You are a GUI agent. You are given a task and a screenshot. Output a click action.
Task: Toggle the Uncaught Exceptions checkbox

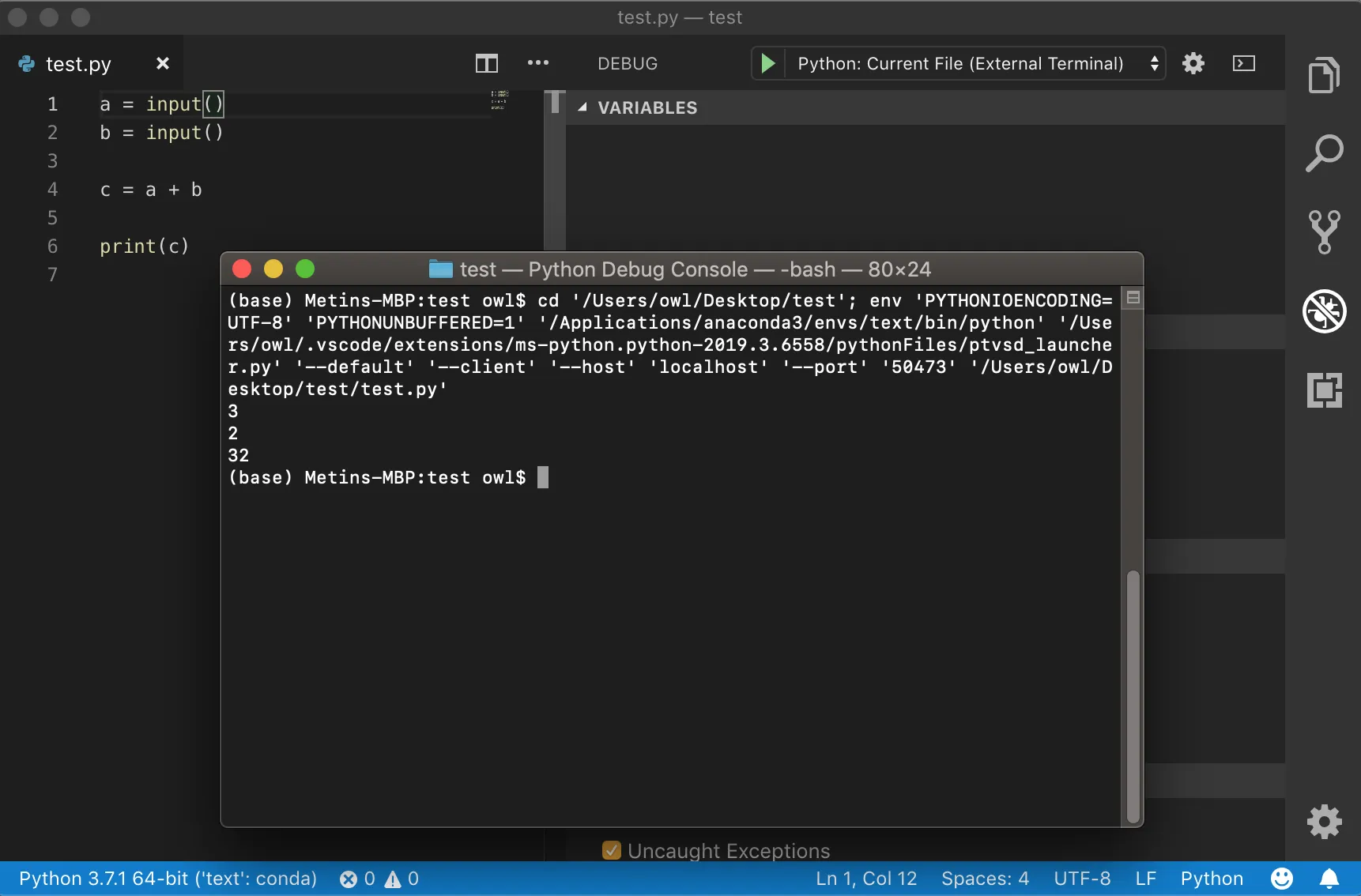(612, 850)
